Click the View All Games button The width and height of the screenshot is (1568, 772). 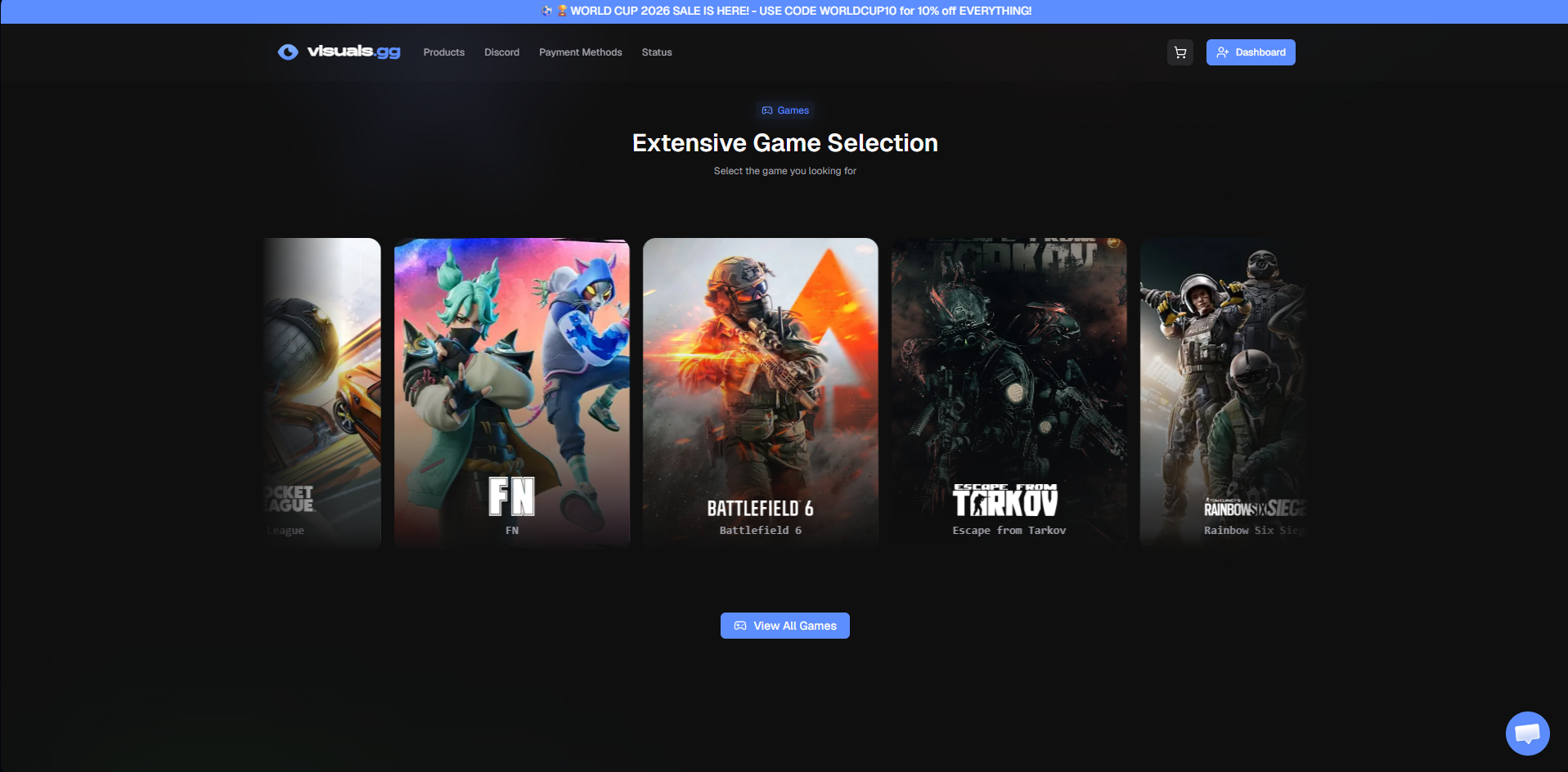[x=785, y=626]
